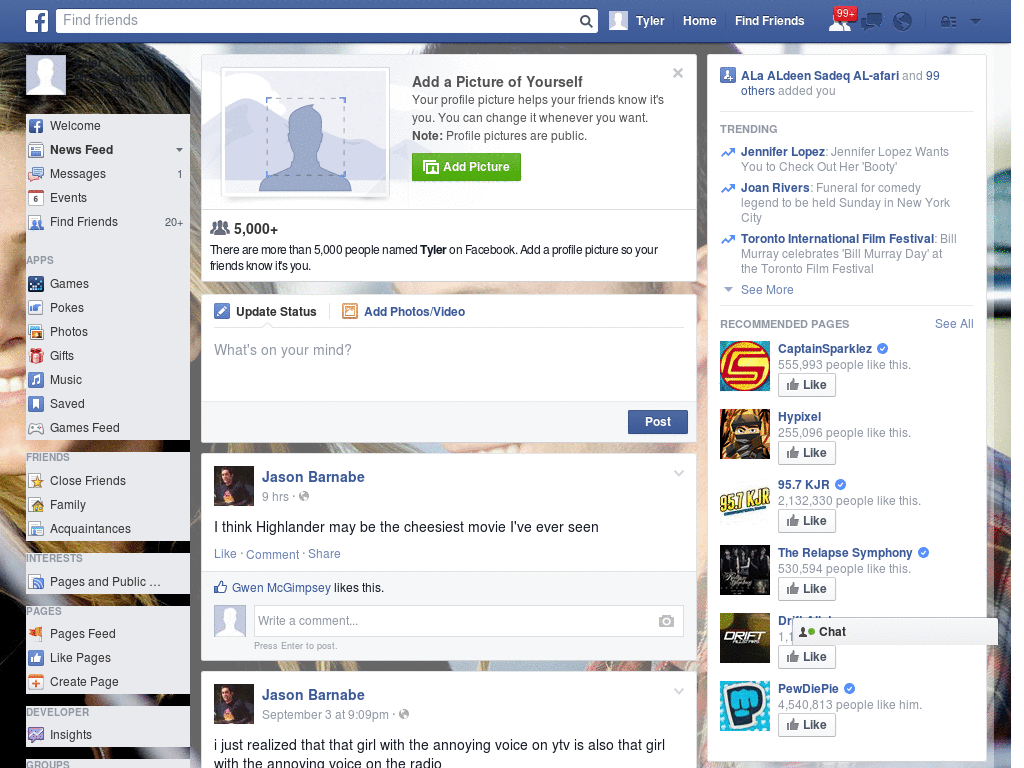
Task: Like The Relapse Symphony page
Action: (807, 589)
